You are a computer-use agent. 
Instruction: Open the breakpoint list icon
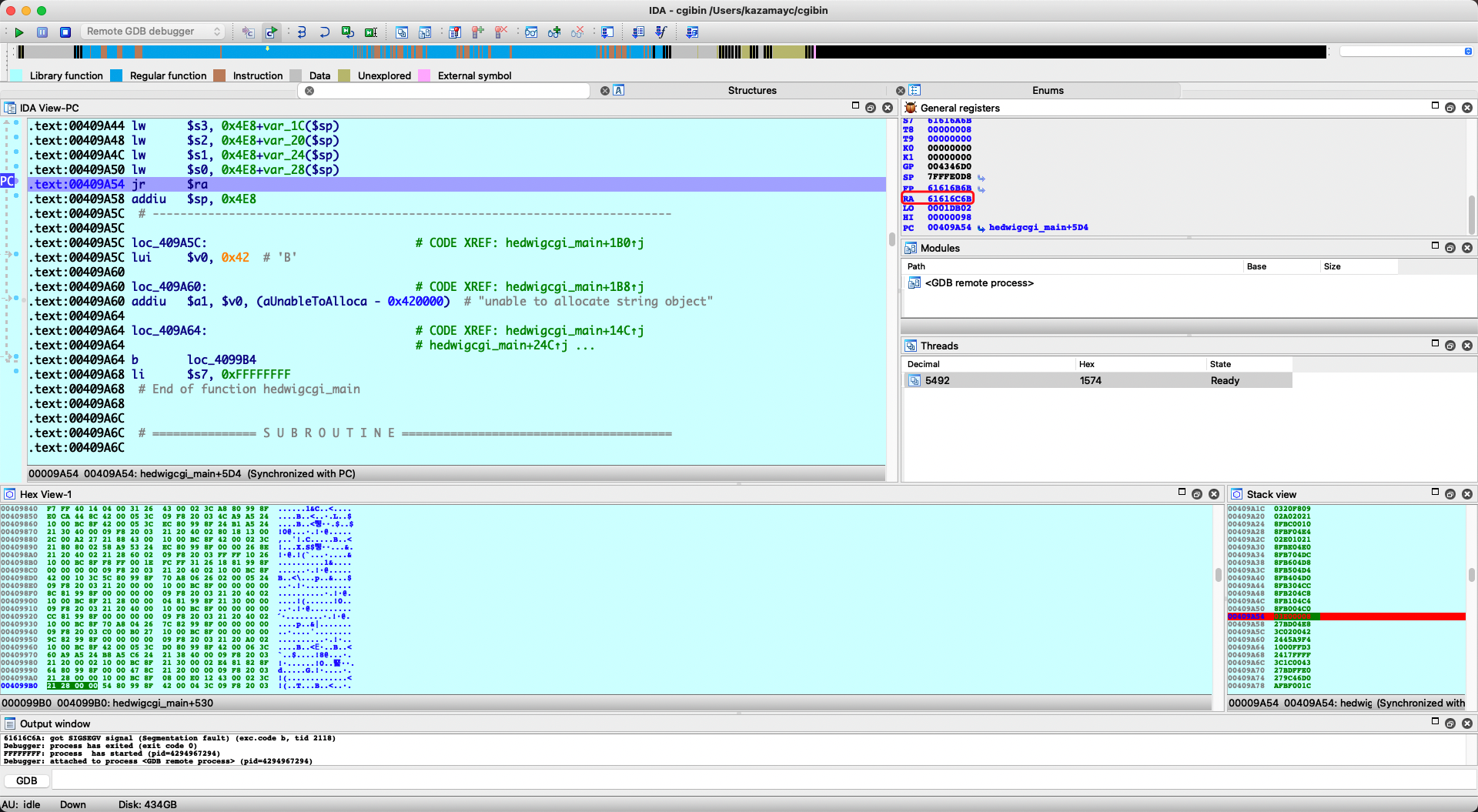tap(455, 32)
